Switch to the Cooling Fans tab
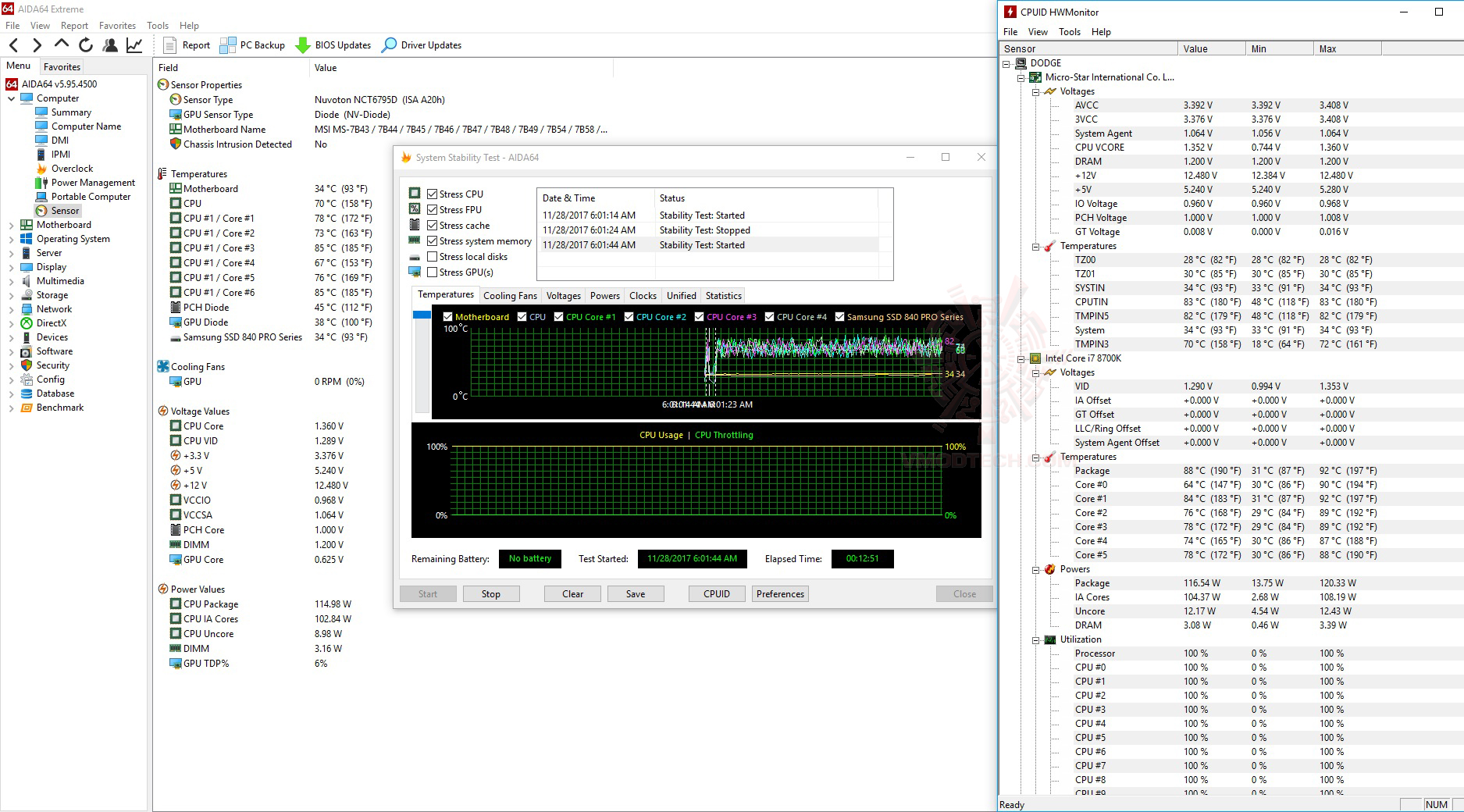The height and width of the screenshot is (812, 1464). pos(510,296)
